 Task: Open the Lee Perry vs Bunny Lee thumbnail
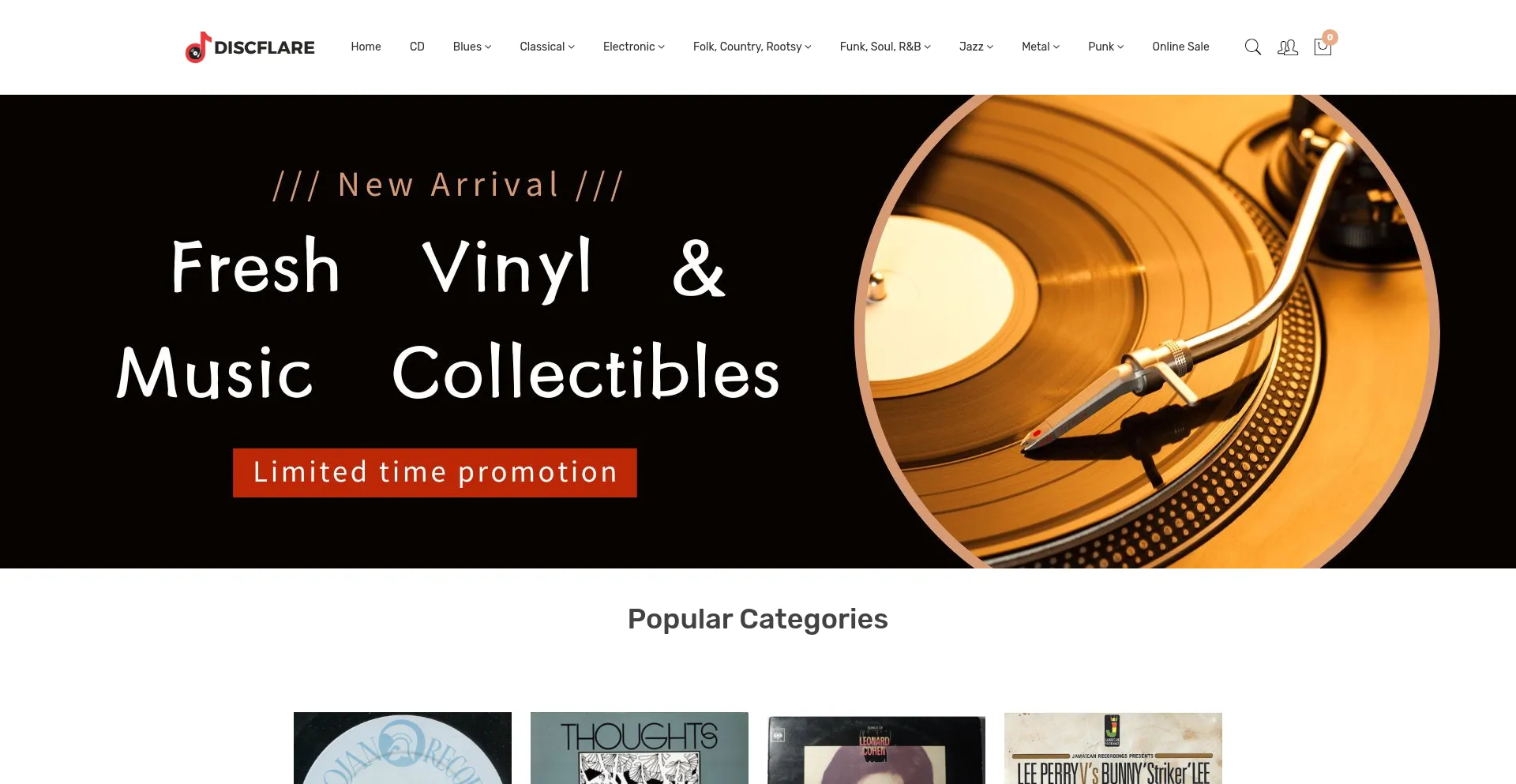(1113, 748)
